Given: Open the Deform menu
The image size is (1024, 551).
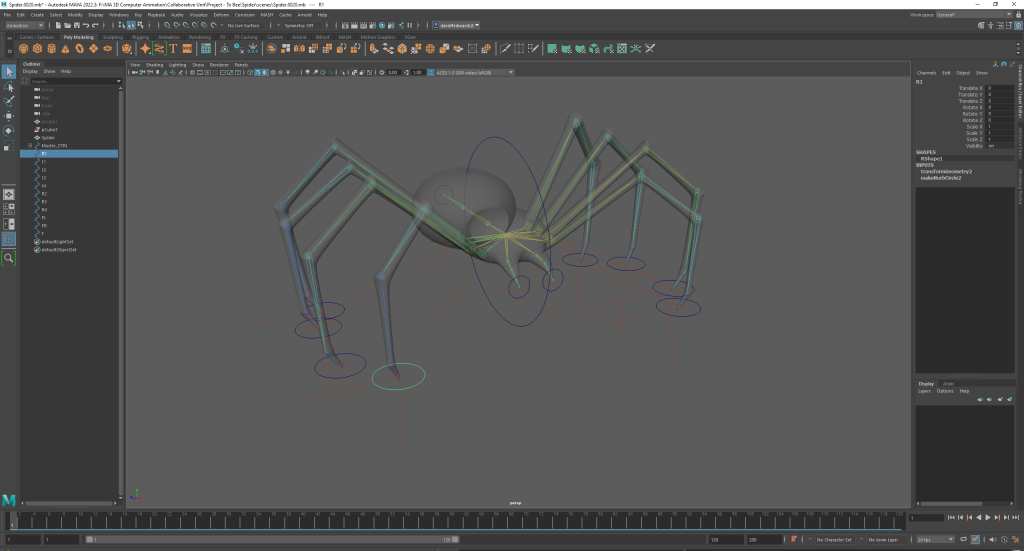Looking at the screenshot, I should pyautogui.click(x=221, y=14).
